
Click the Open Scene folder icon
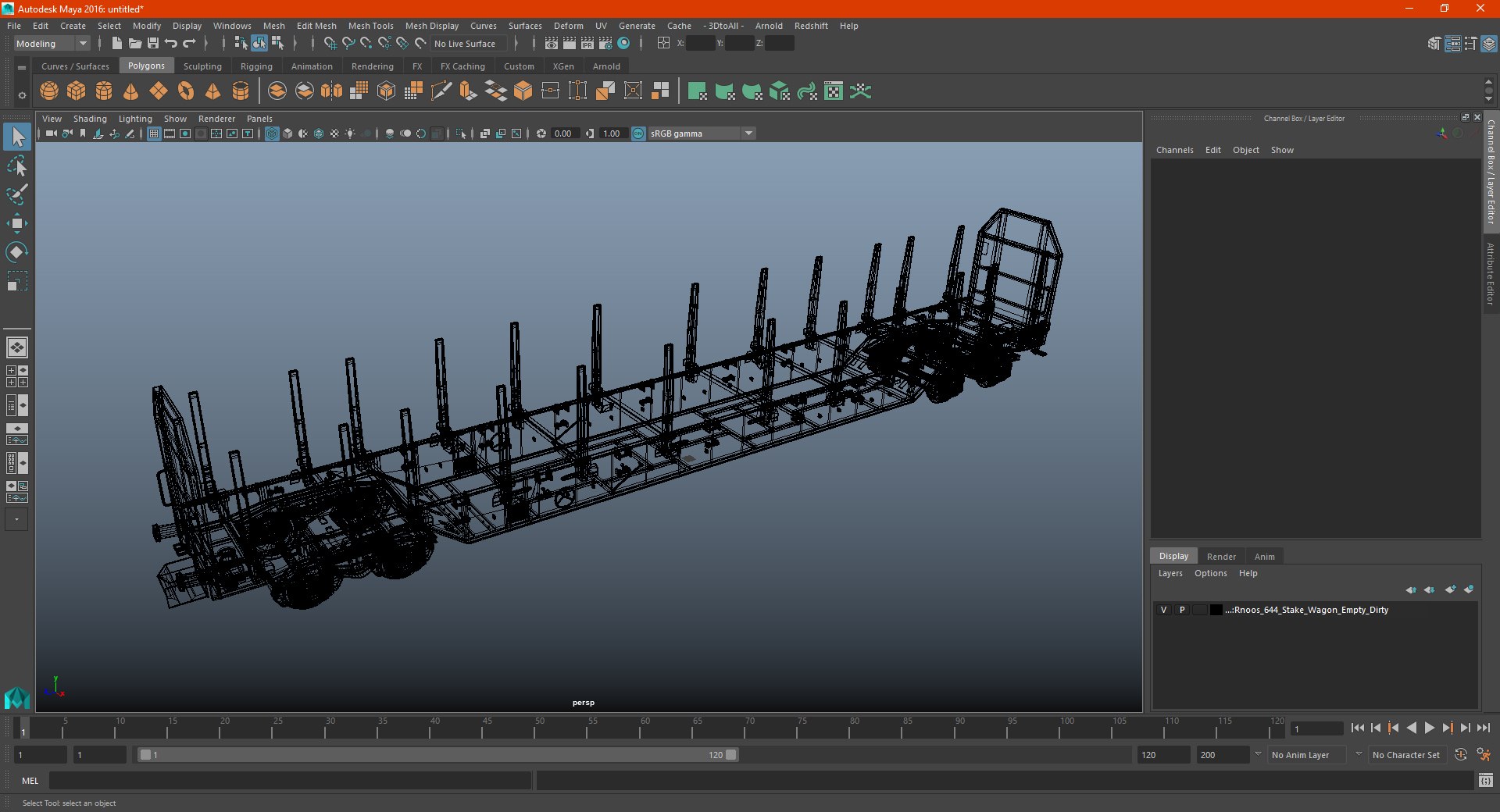(x=135, y=44)
